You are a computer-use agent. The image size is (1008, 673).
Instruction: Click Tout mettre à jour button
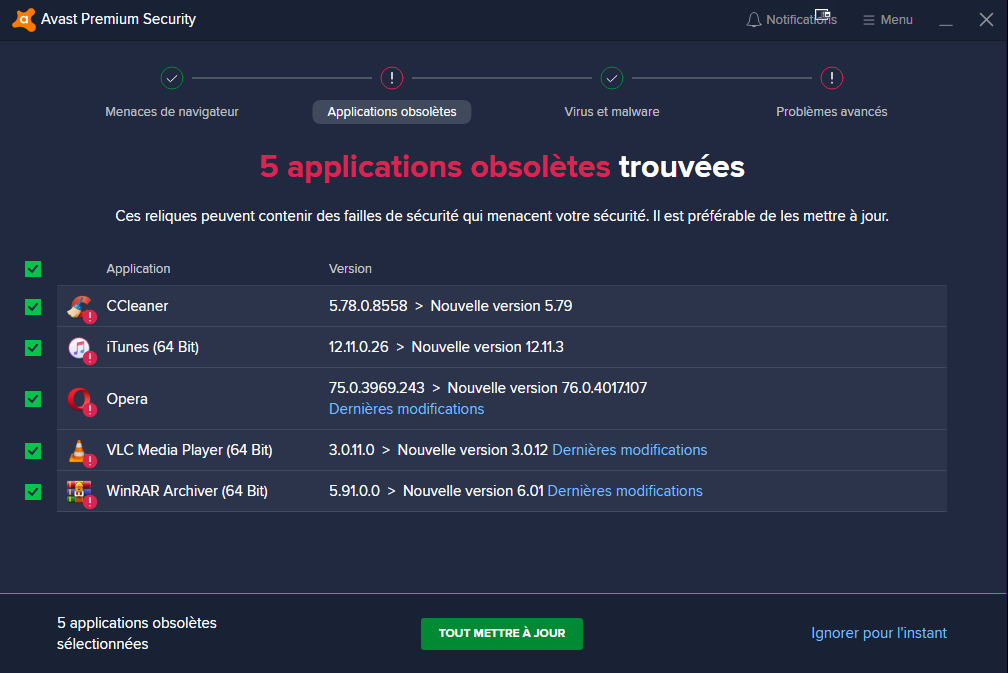coord(501,633)
